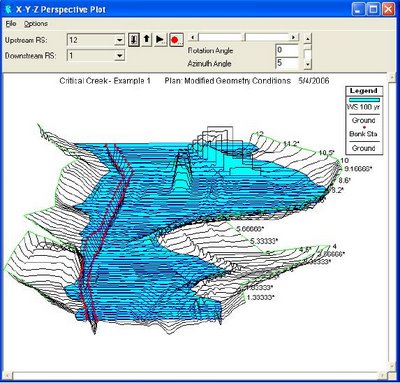This screenshot has height=383, width=400.
Task: Click the WS 100 yr legend swatch
Action: pyautogui.click(x=364, y=100)
